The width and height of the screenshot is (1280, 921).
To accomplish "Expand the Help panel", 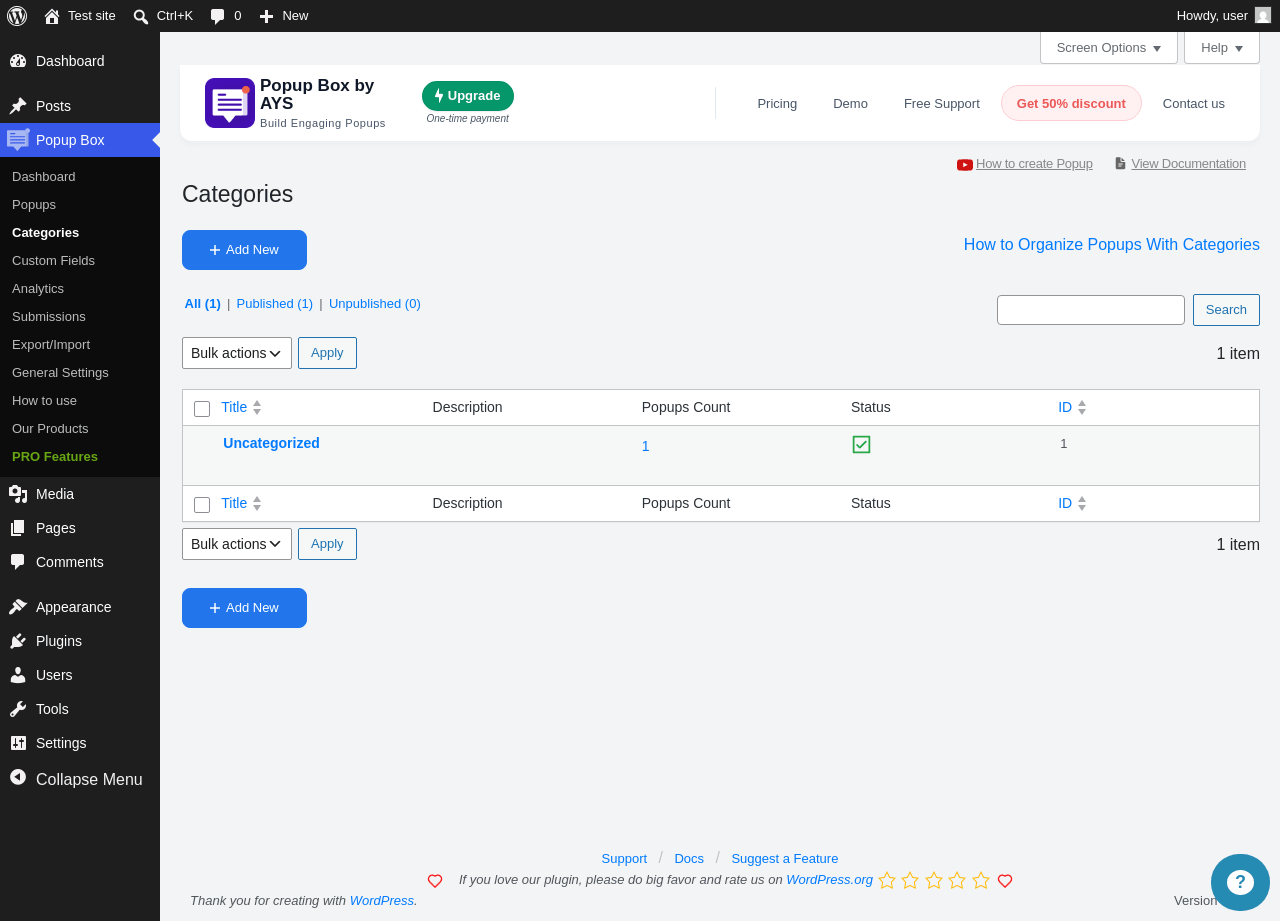I will pos(1222,47).
